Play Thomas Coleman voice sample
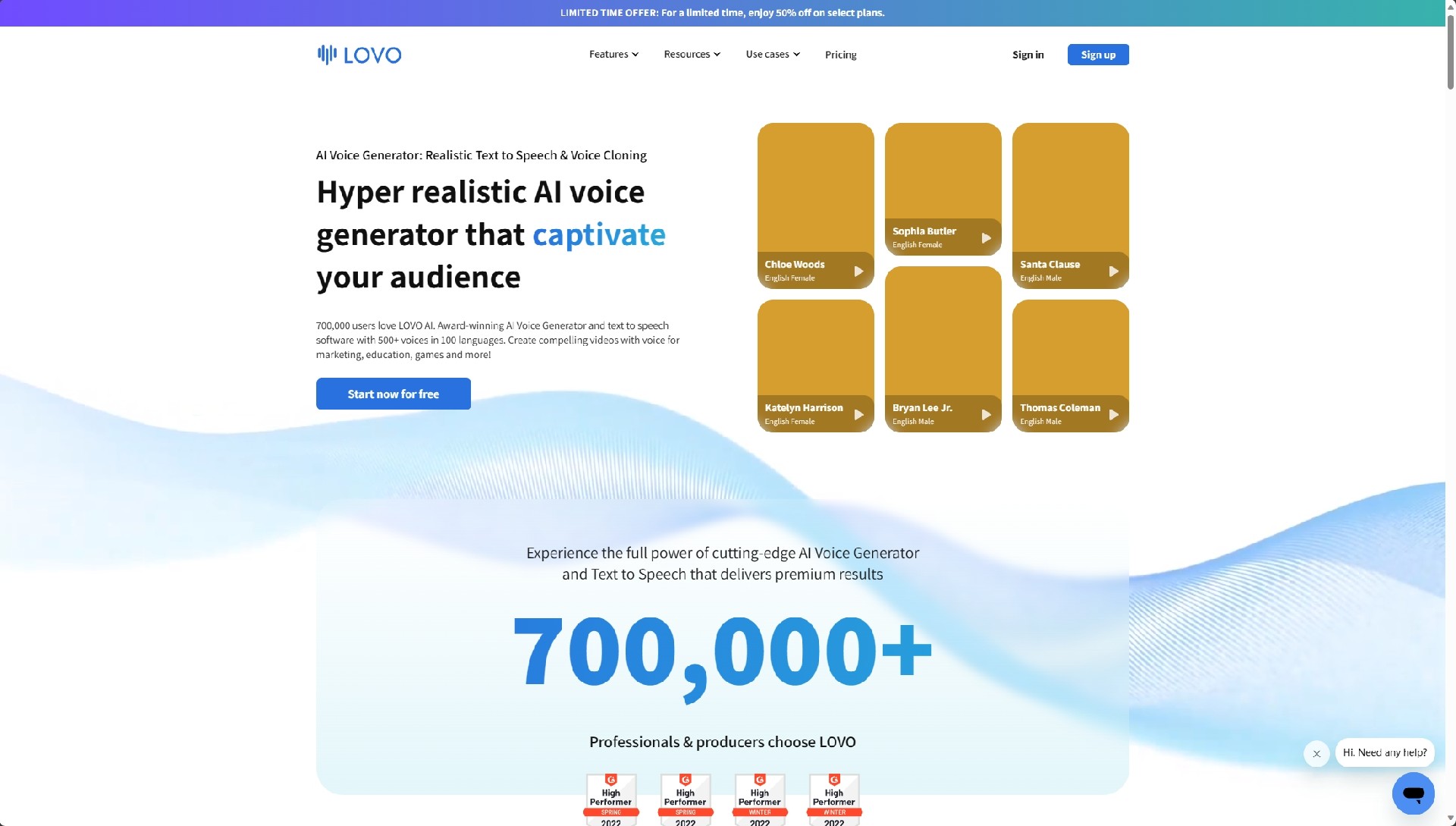Image resolution: width=1456 pixels, height=826 pixels. (x=1113, y=415)
